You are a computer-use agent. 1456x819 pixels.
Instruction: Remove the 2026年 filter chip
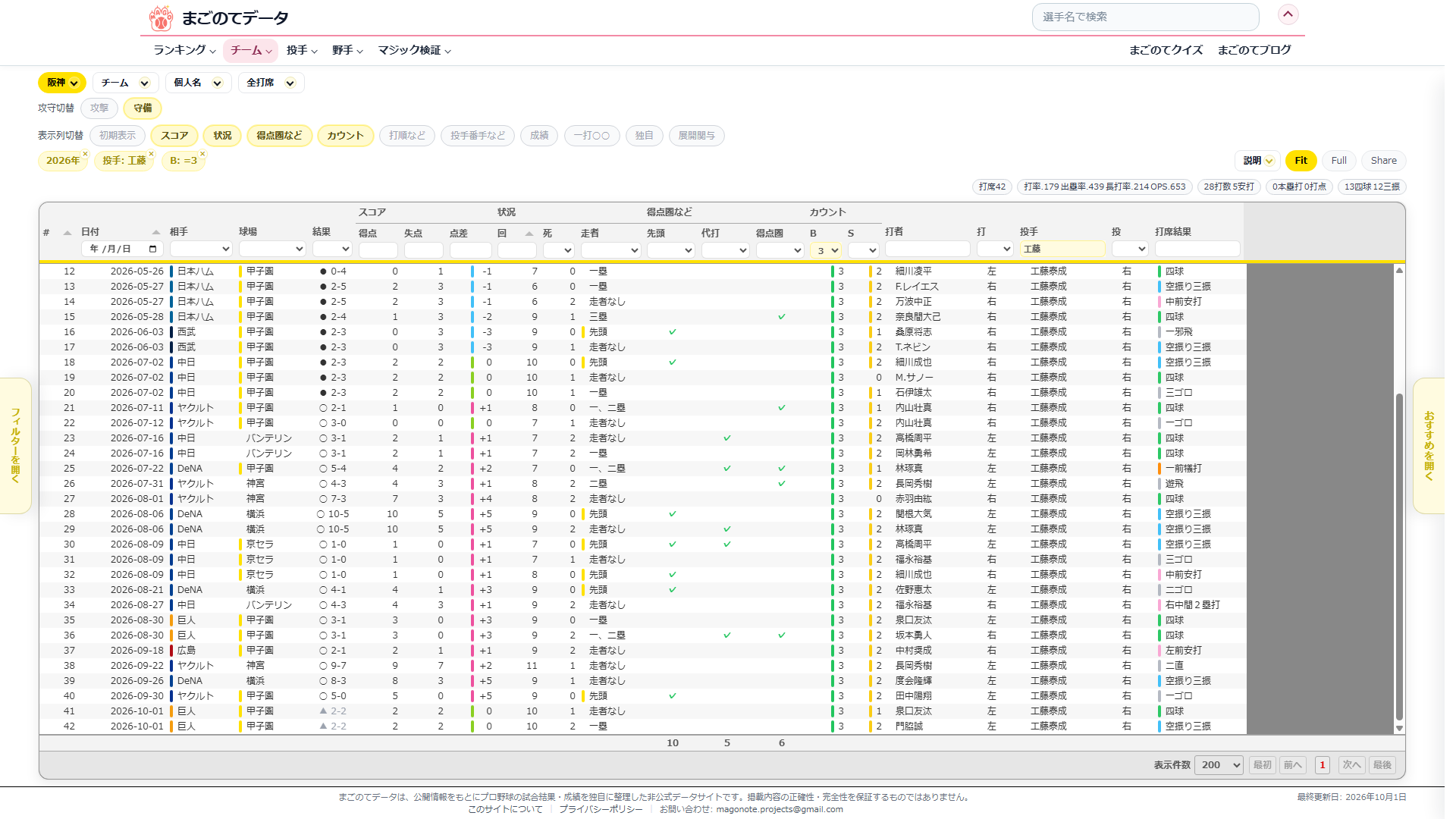pyautogui.click(x=86, y=154)
